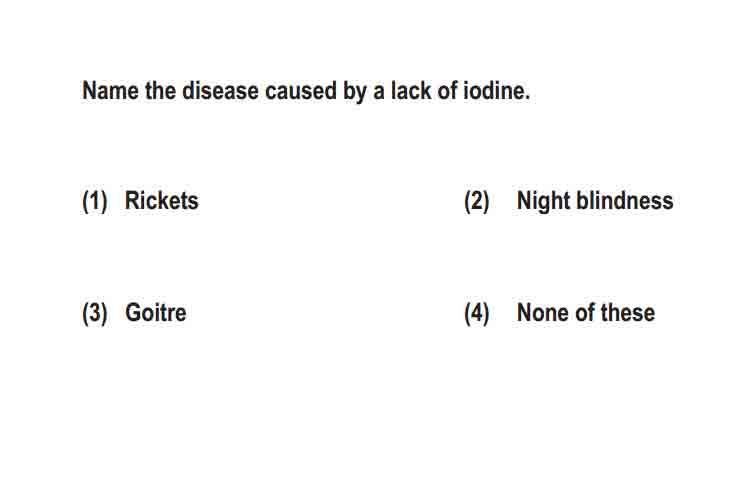The height and width of the screenshot is (500, 750).
Task: Click the word disease in the question
Action: pyautogui.click(x=220, y=90)
